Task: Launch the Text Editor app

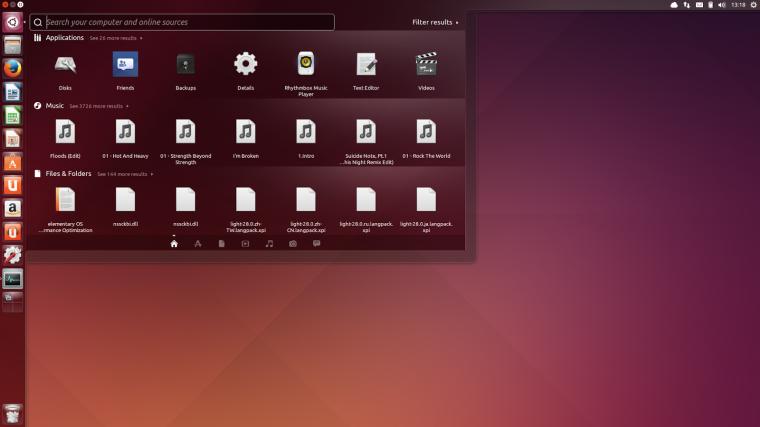Action: point(366,71)
